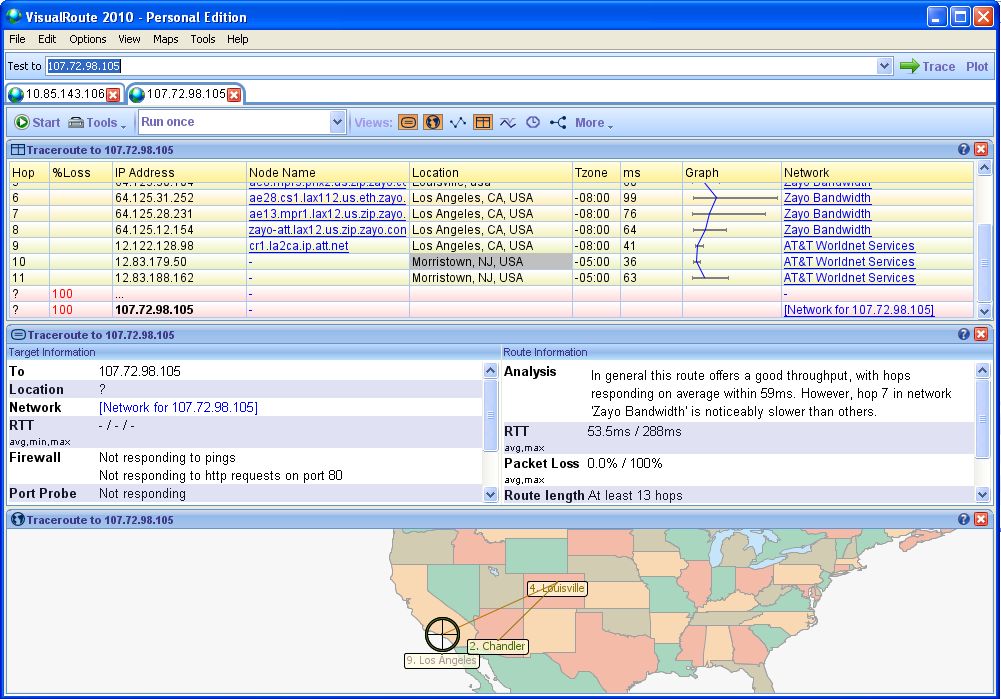The image size is (1001, 699).
Task: Toggle the route graph view icon
Action: (x=458, y=122)
